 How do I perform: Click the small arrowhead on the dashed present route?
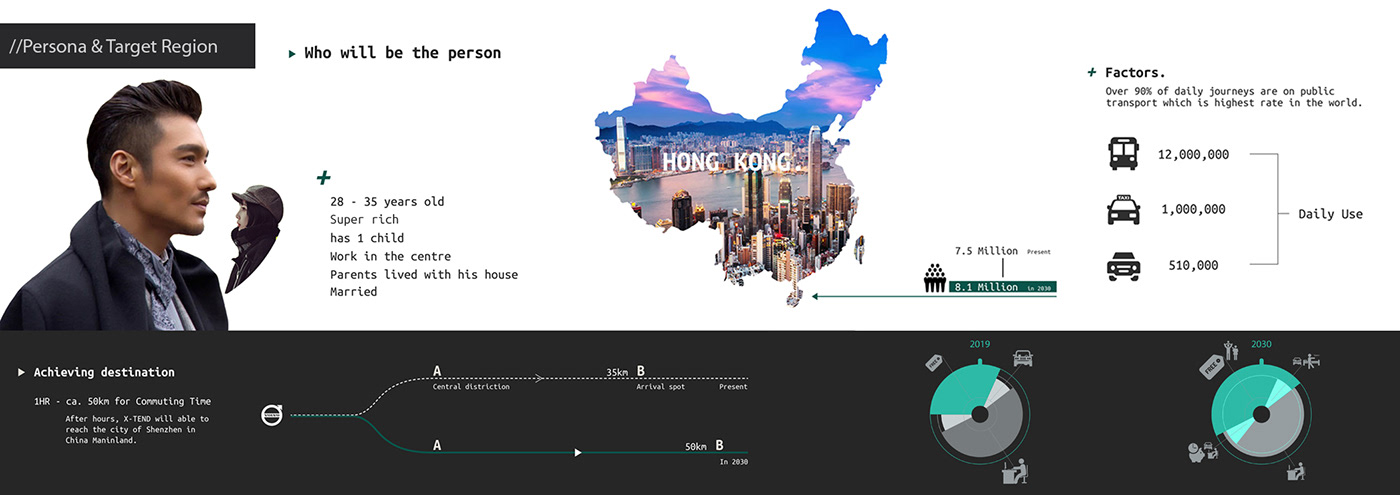(538, 378)
